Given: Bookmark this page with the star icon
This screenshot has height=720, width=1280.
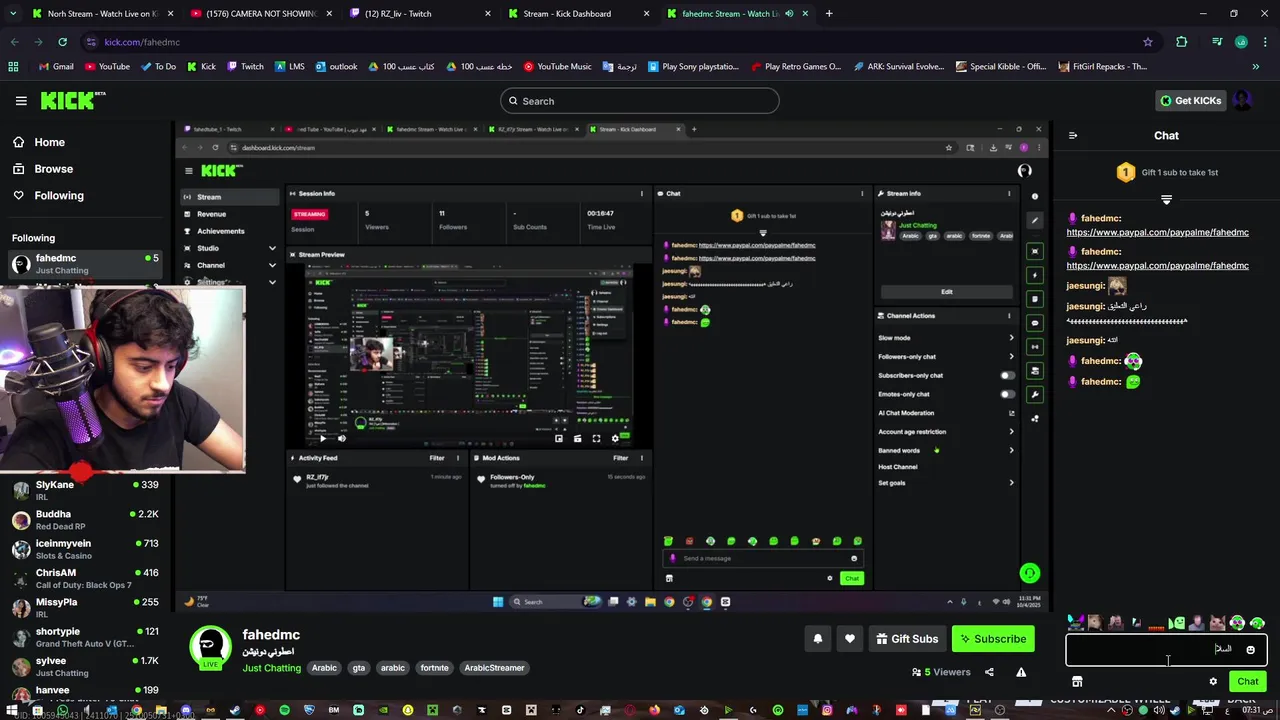Looking at the screenshot, I should [1148, 42].
